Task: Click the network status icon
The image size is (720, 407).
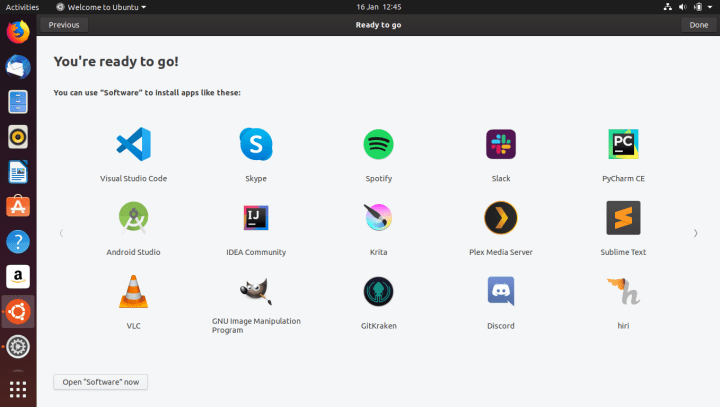Action: pyautogui.click(x=668, y=7)
